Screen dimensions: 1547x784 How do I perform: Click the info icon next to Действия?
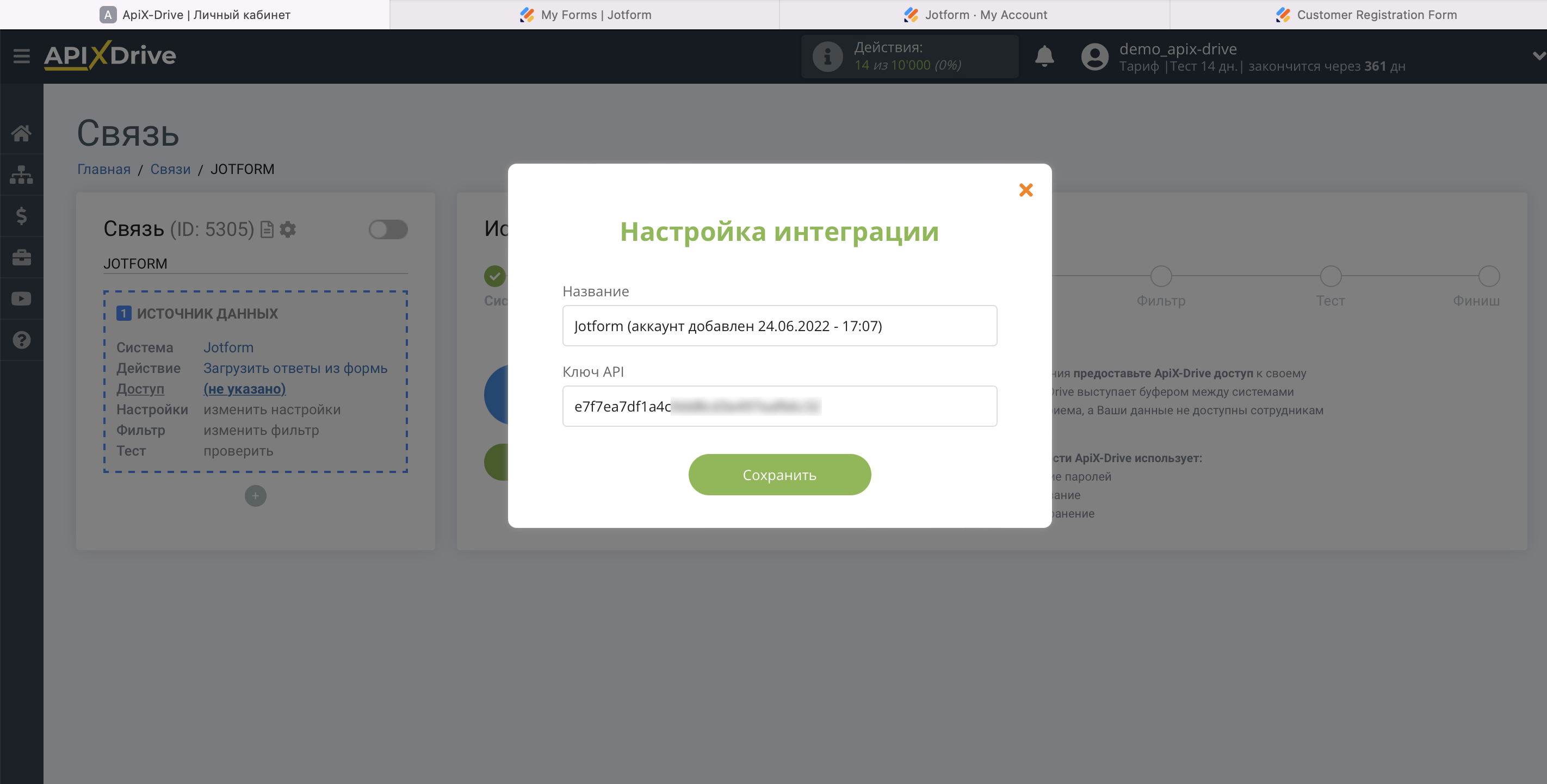pos(827,57)
